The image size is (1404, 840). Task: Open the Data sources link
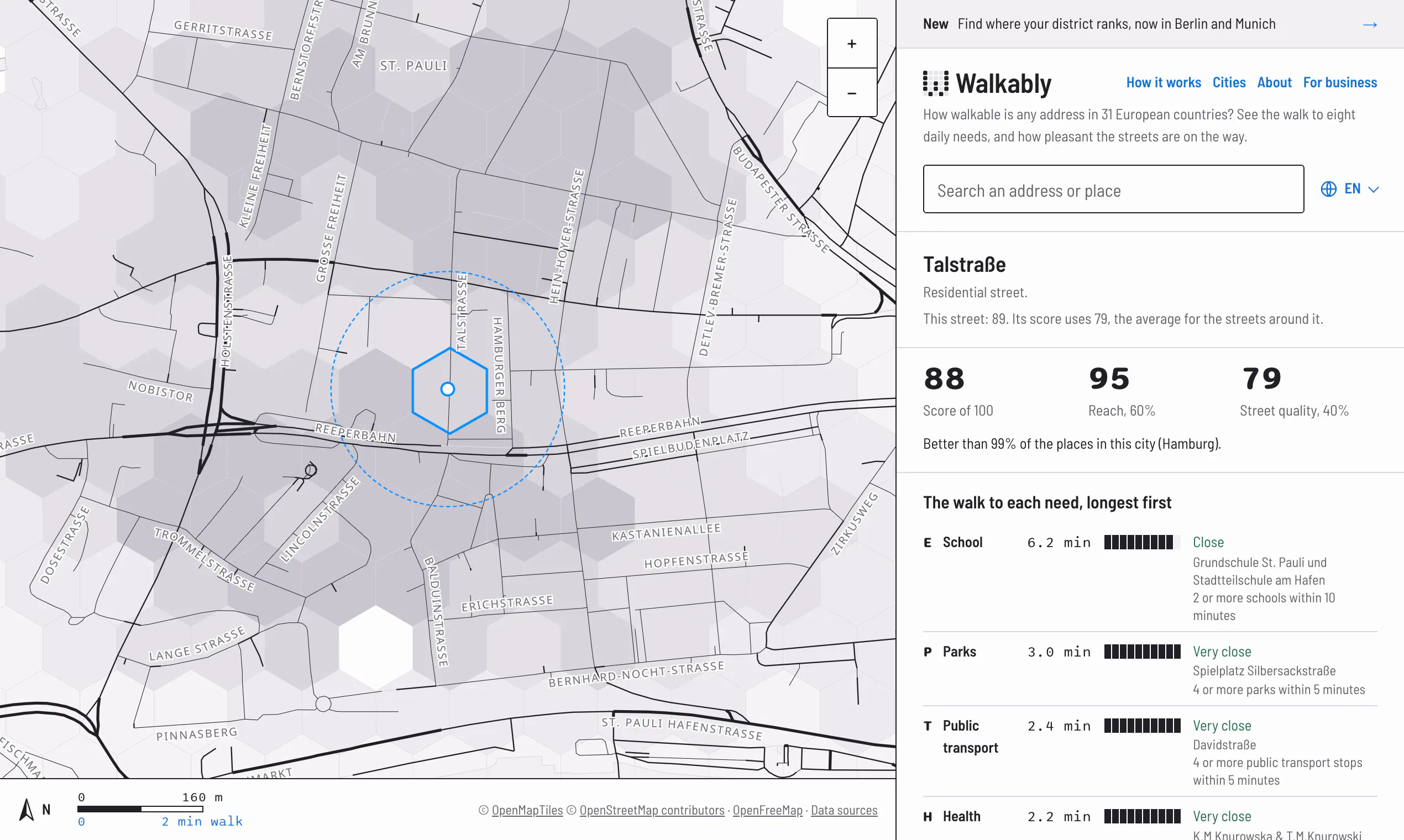844,810
